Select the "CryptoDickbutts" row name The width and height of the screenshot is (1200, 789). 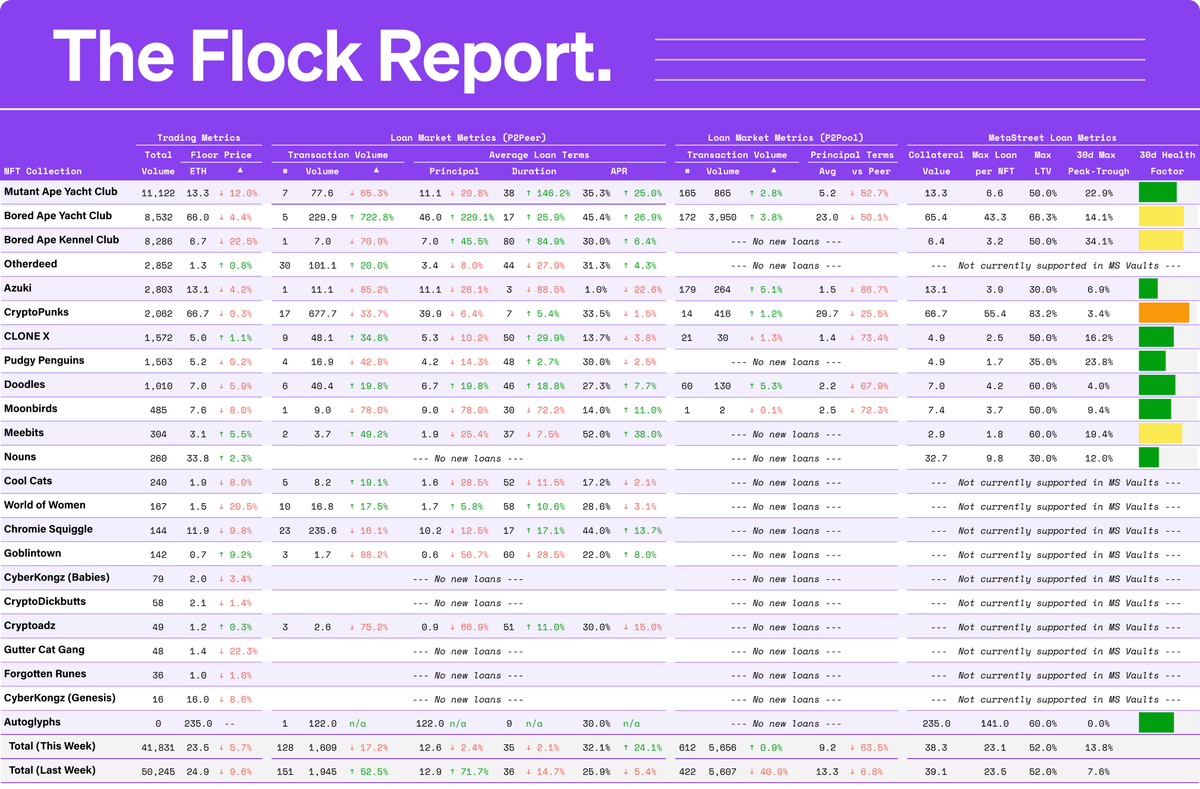tap(44, 601)
